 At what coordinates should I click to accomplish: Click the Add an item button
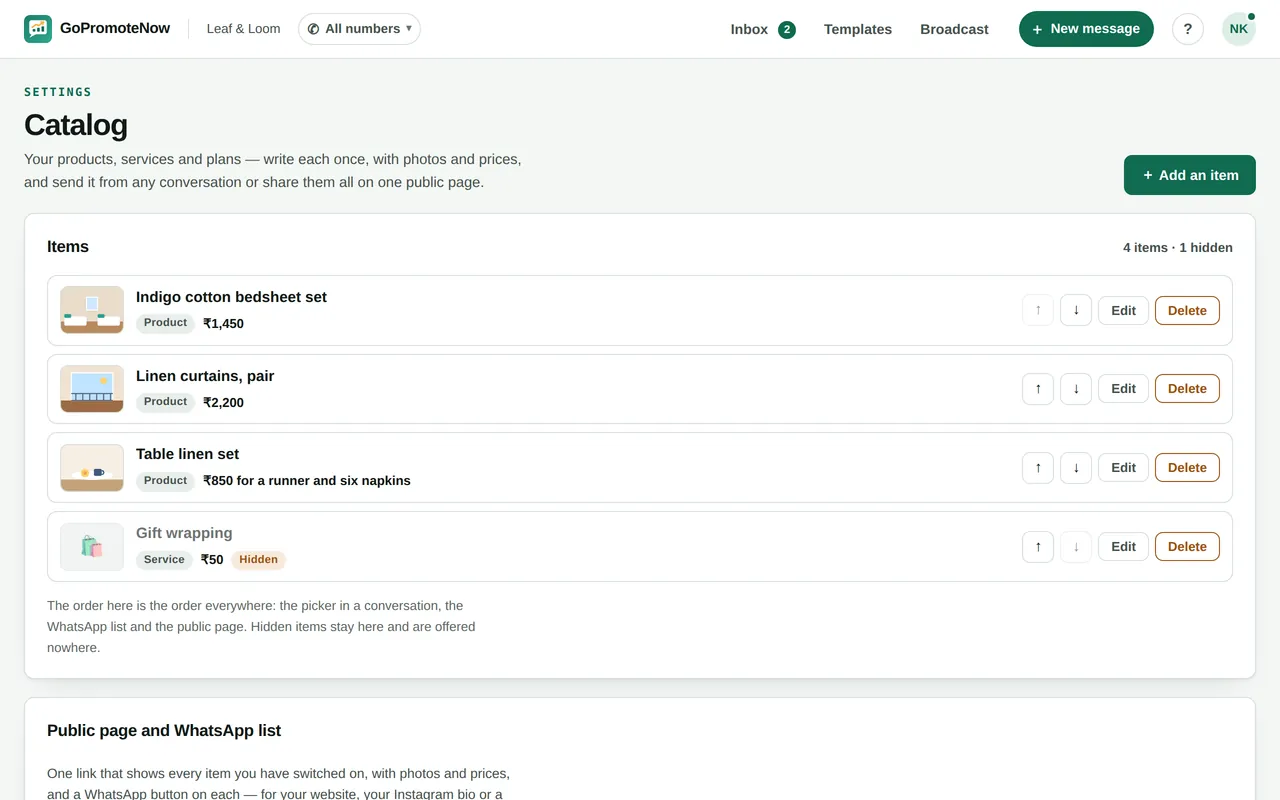[x=1190, y=175]
